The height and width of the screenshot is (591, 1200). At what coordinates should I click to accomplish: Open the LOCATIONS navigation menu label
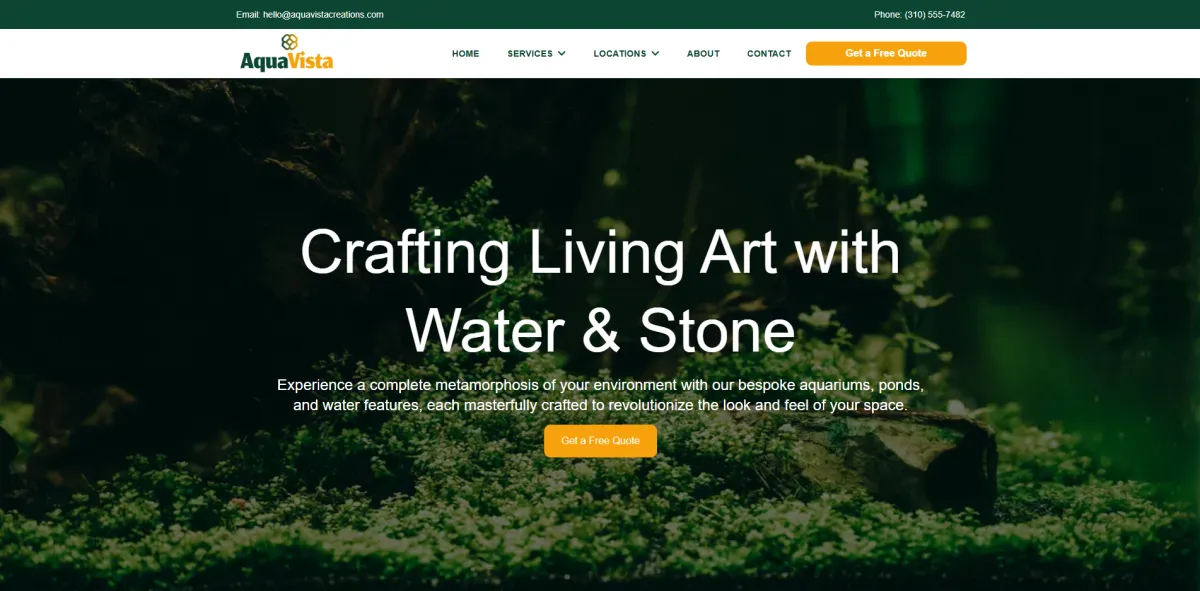pyautogui.click(x=620, y=54)
